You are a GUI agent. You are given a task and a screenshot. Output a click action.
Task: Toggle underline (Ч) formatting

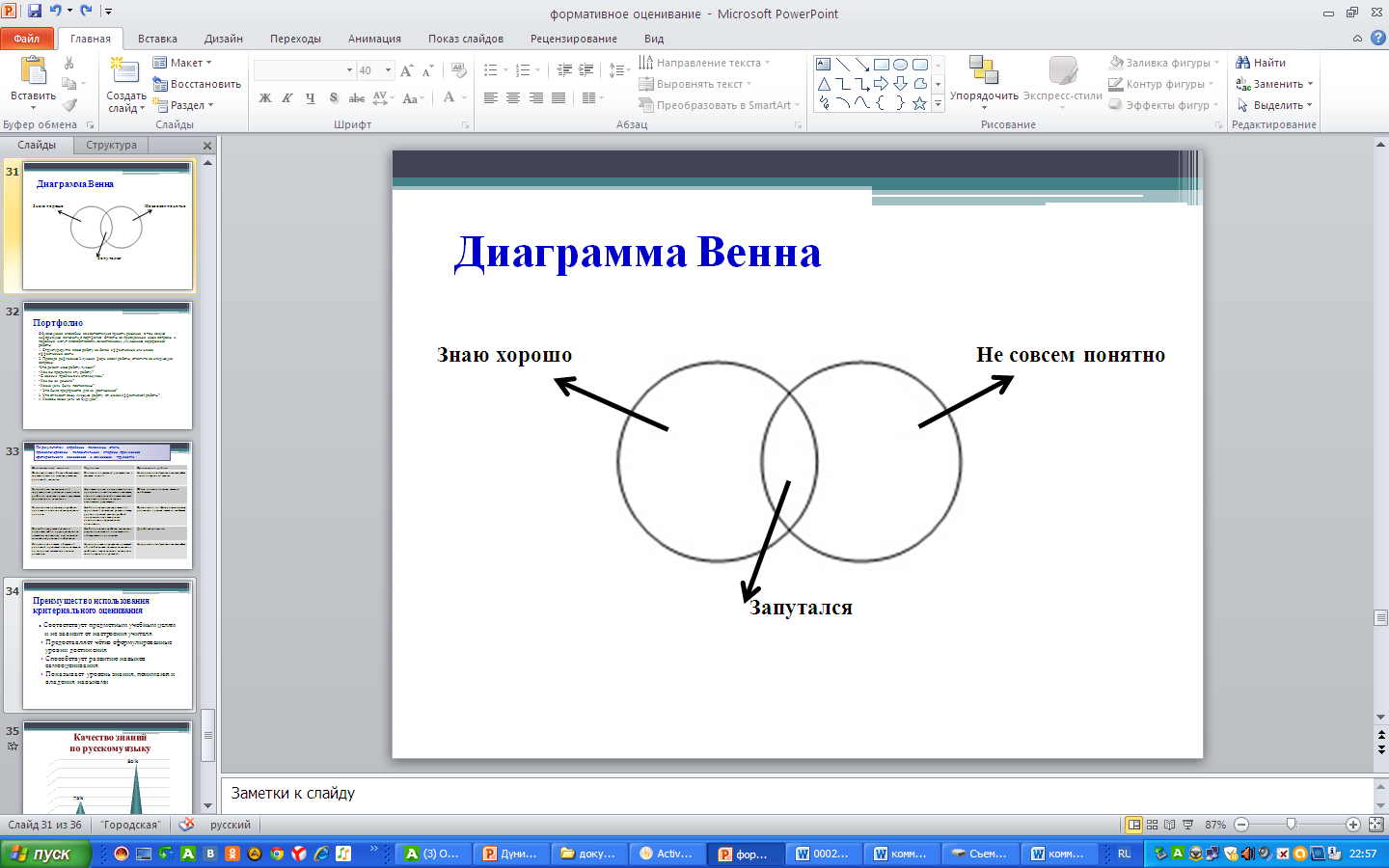[310, 98]
